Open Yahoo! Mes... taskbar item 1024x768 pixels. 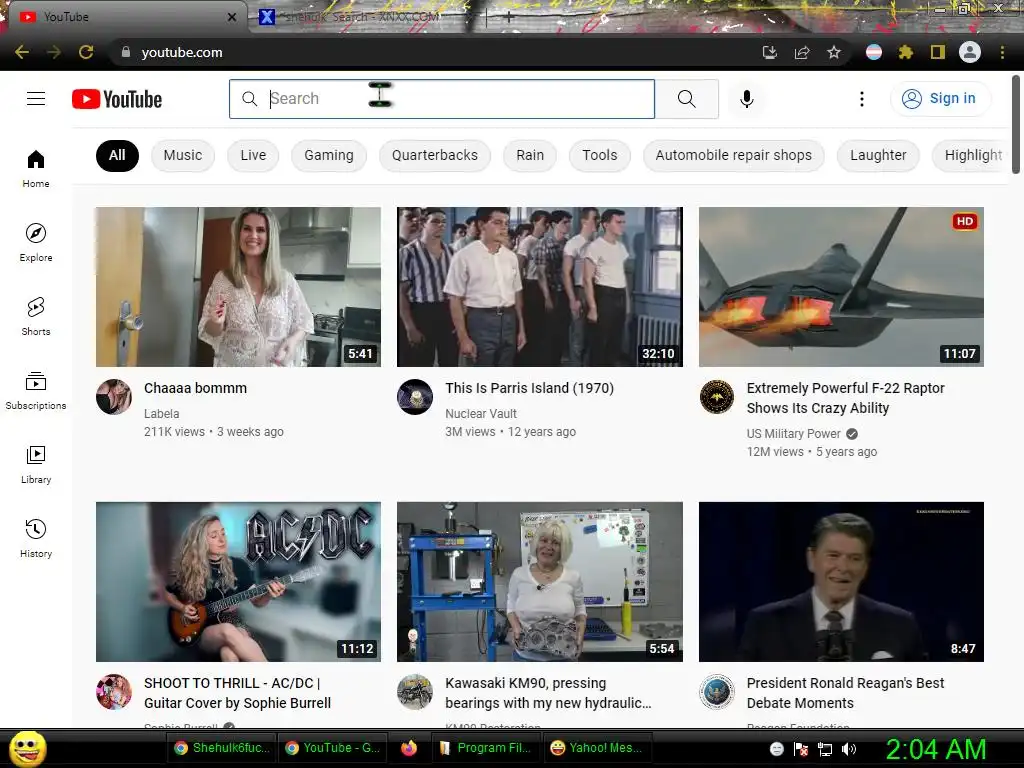(x=596, y=748)
